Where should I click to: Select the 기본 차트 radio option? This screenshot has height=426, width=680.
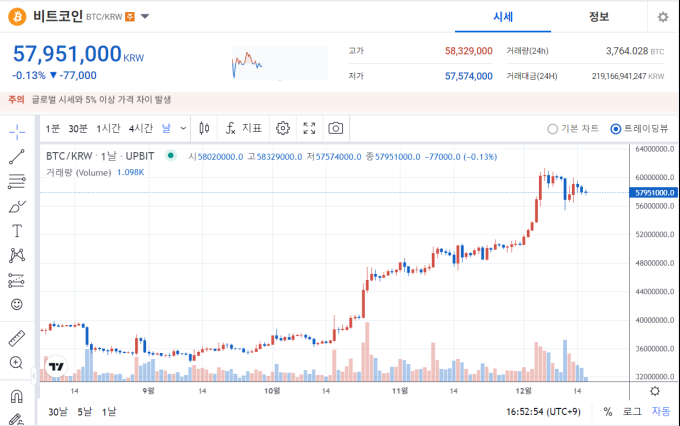[573, 129]
